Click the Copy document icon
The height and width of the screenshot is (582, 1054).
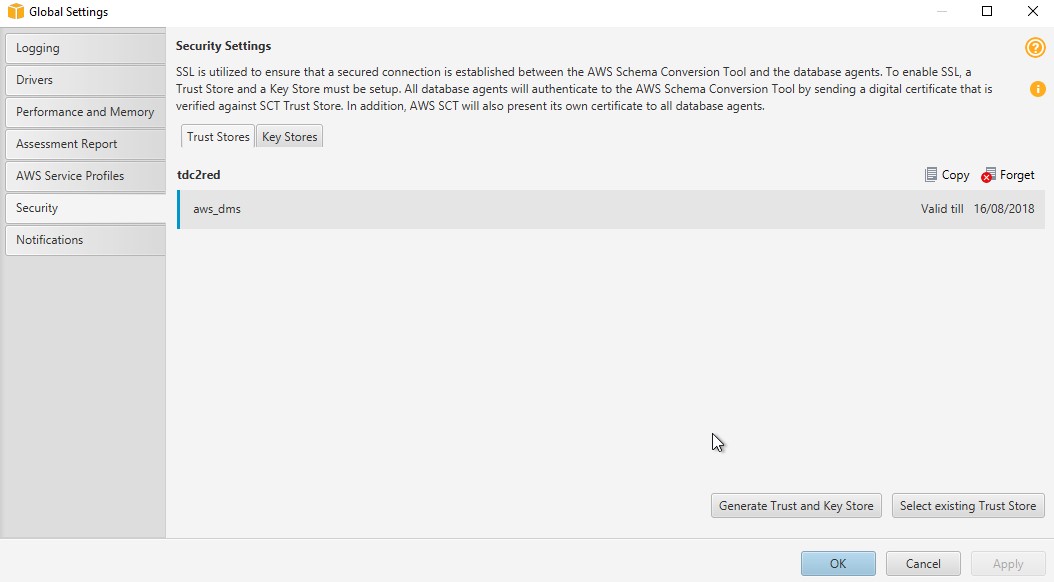[931, 175]
